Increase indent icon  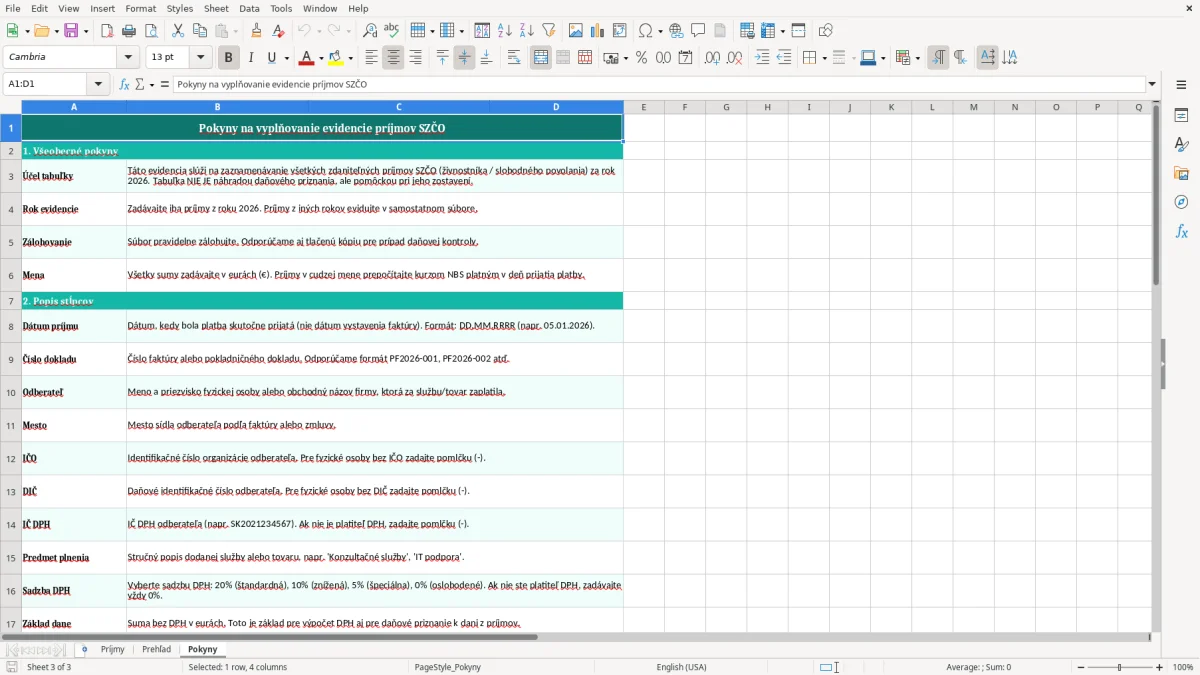pyautogui.click(x=762, y=58)
